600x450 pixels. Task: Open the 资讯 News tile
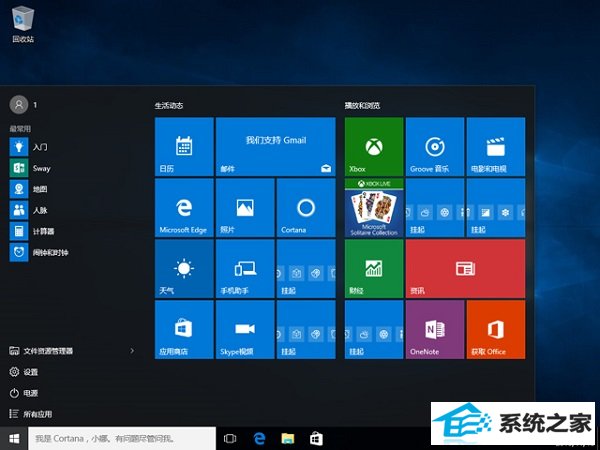(x=465, y=269)
